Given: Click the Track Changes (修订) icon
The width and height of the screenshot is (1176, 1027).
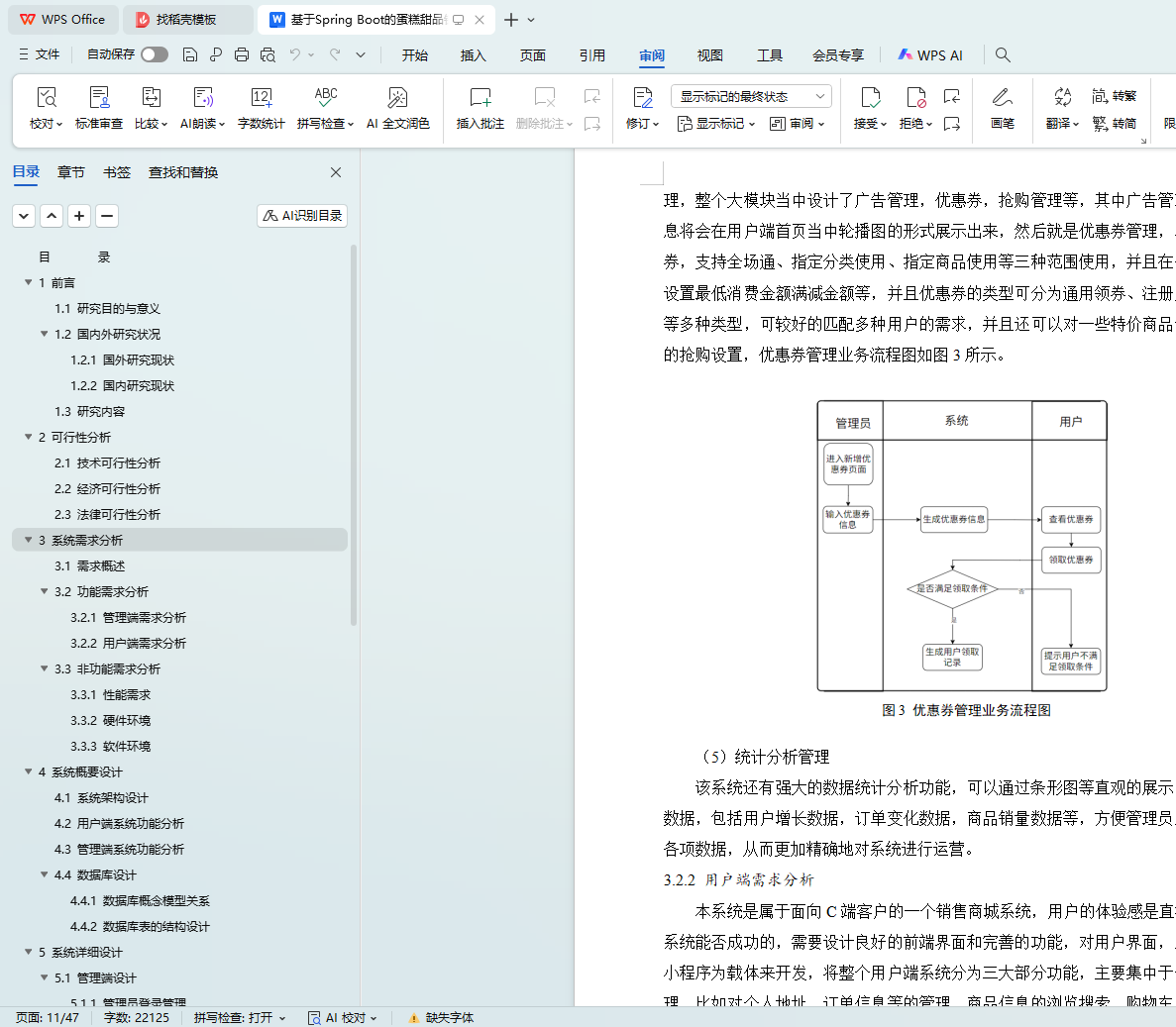Looking at the screenshot, I should coord(642,98).
